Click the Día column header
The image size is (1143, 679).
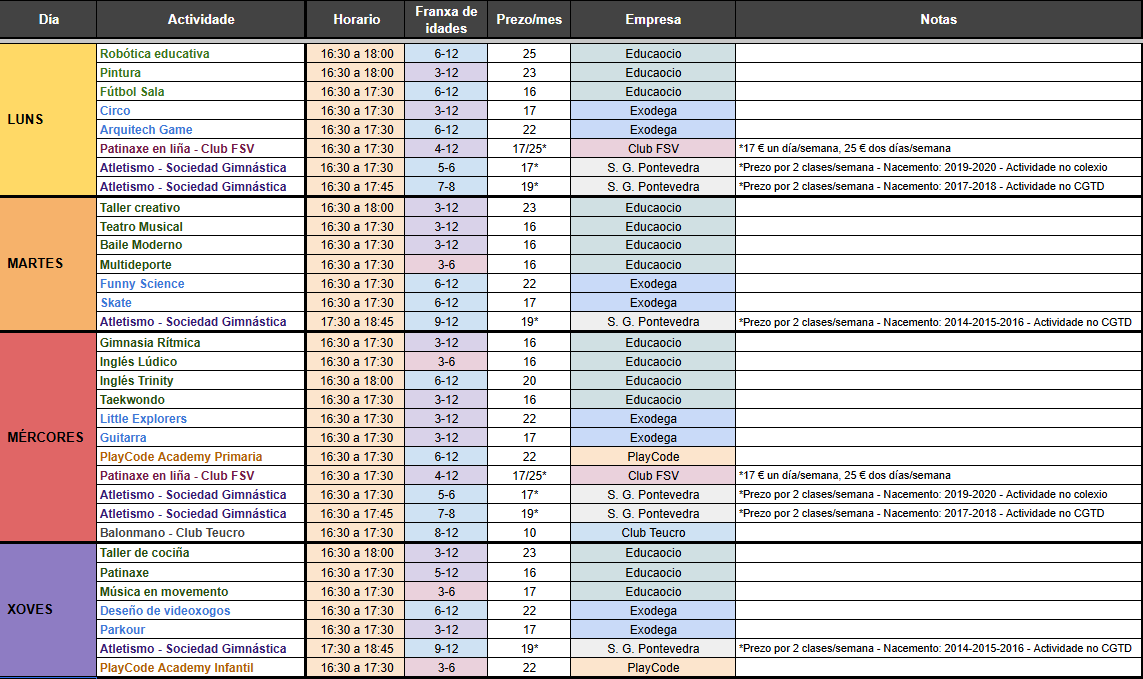48,20
